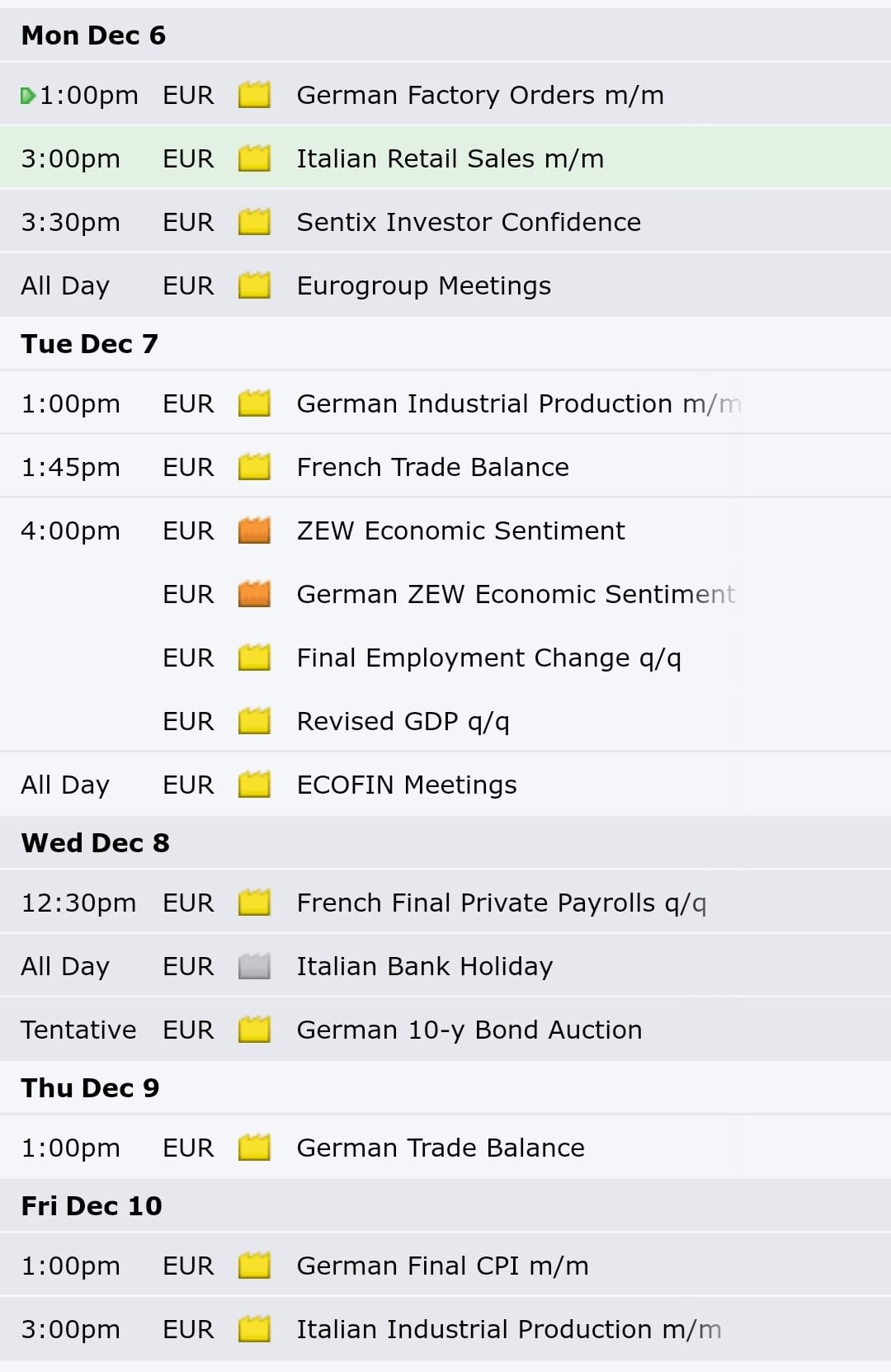Select French Final Private Payrolls q/q
The image size is (891, 1372).
(x=445, y=903)
